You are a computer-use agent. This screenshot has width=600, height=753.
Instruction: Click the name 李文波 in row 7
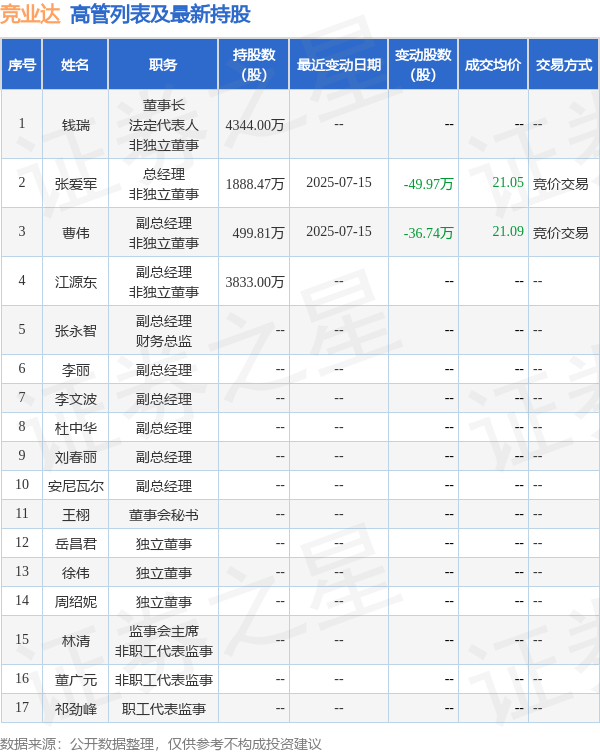(x=75, y=399)
